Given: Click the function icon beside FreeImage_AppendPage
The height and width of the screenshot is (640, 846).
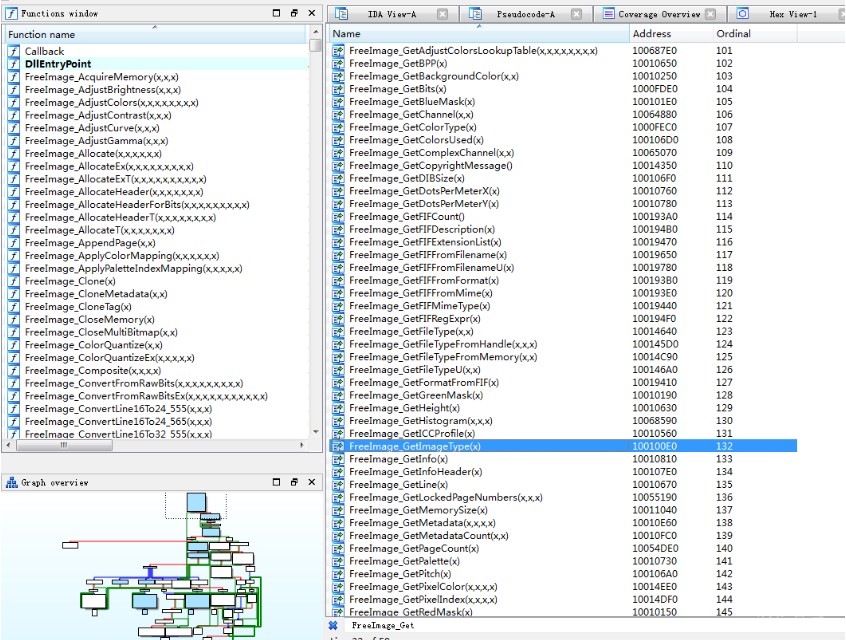Looking at the screenshot, I should 13,243.
